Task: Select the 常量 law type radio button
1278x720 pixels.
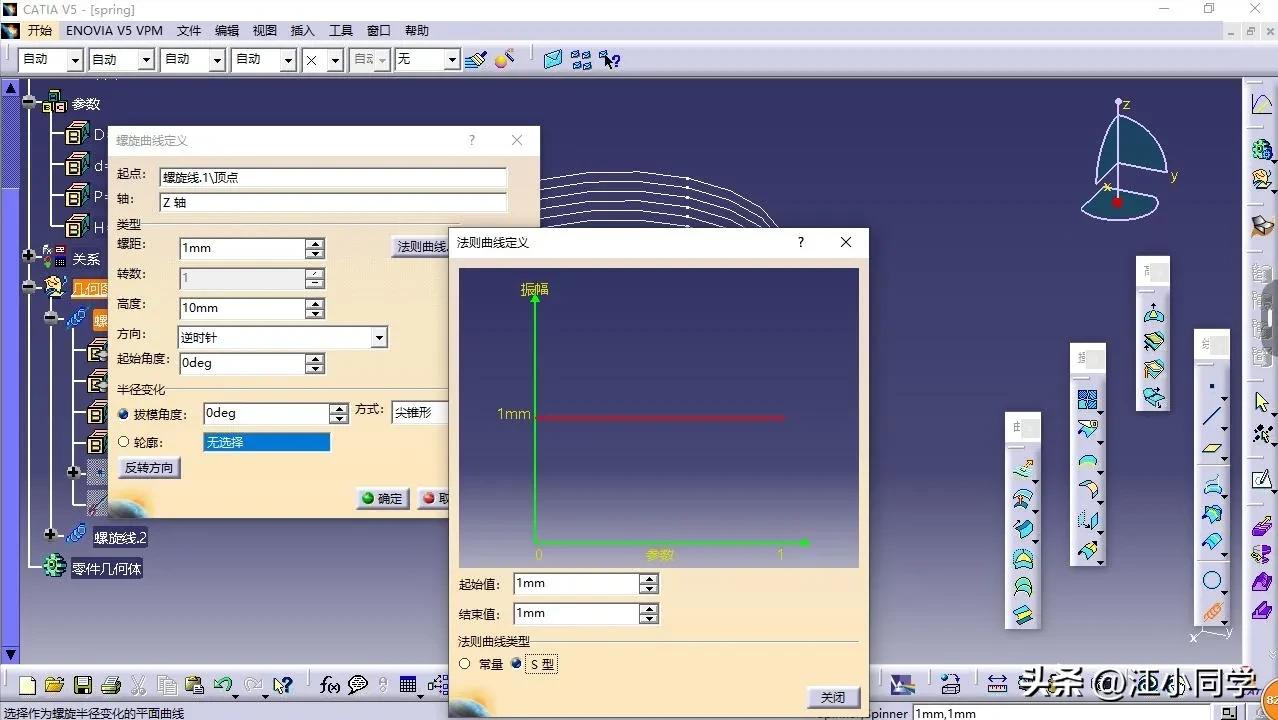Action: [464, 664]
